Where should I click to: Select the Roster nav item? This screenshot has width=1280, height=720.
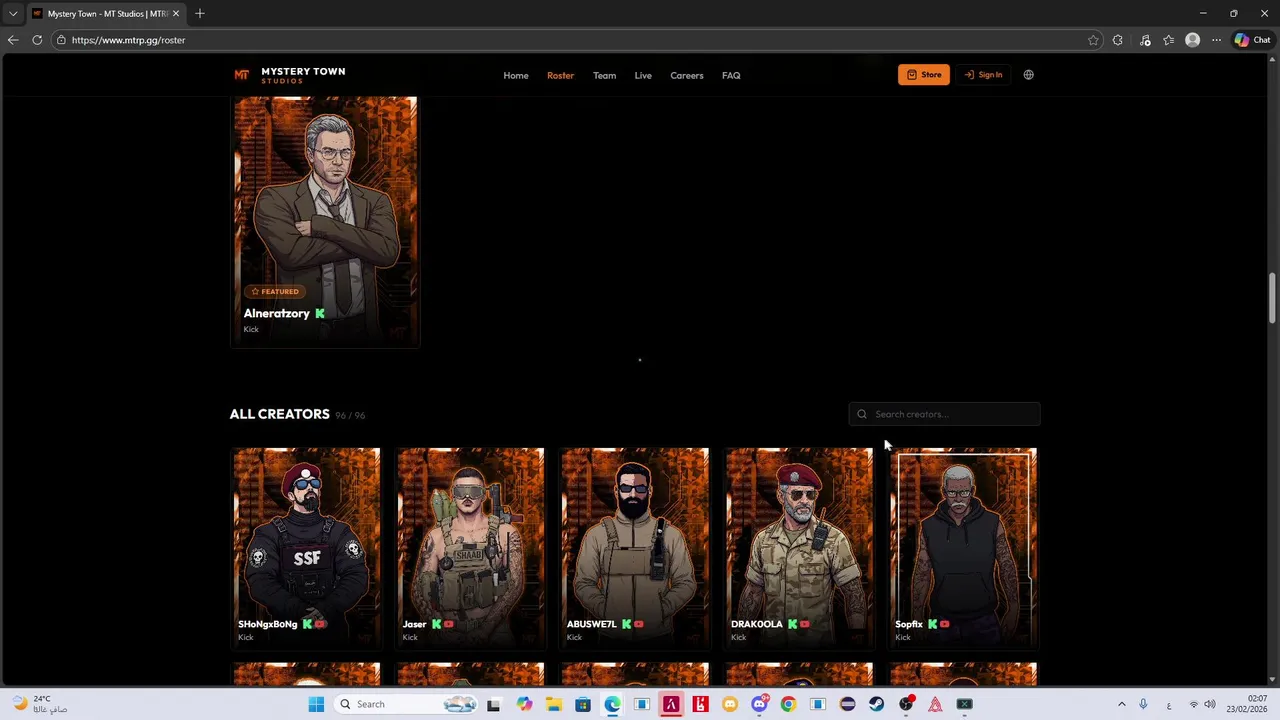pyautogui.click(x=560, y=75)
